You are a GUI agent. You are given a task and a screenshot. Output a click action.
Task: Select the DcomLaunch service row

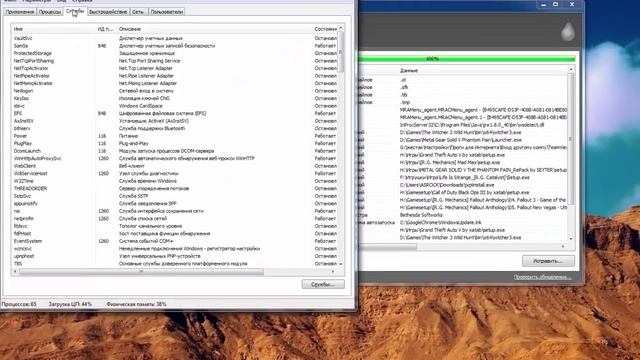[x=175, y=151]
